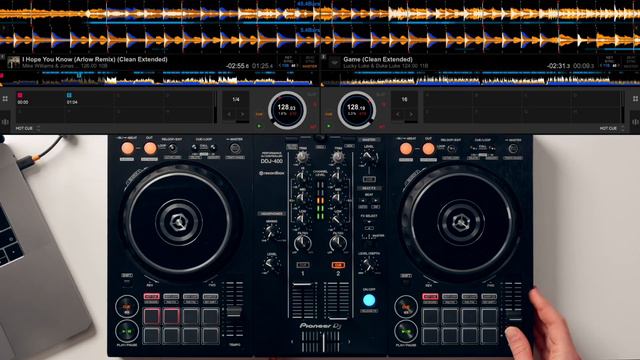Click deck 2 remaining time -02:31.3
This screenshot has width=640, height=360.
pos(559,66)
